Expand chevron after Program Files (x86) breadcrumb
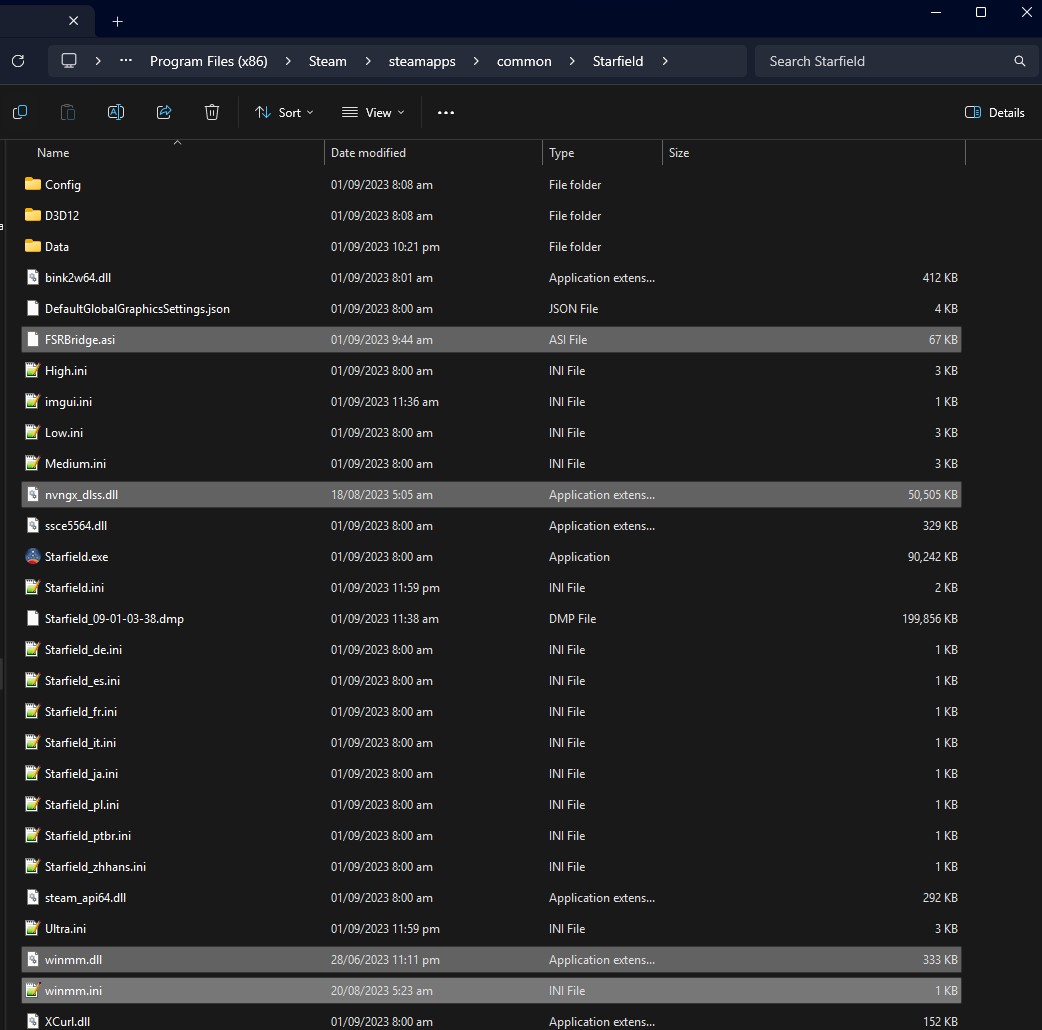The width and height of the screenshot is (1042, 1030). (288, 61)
